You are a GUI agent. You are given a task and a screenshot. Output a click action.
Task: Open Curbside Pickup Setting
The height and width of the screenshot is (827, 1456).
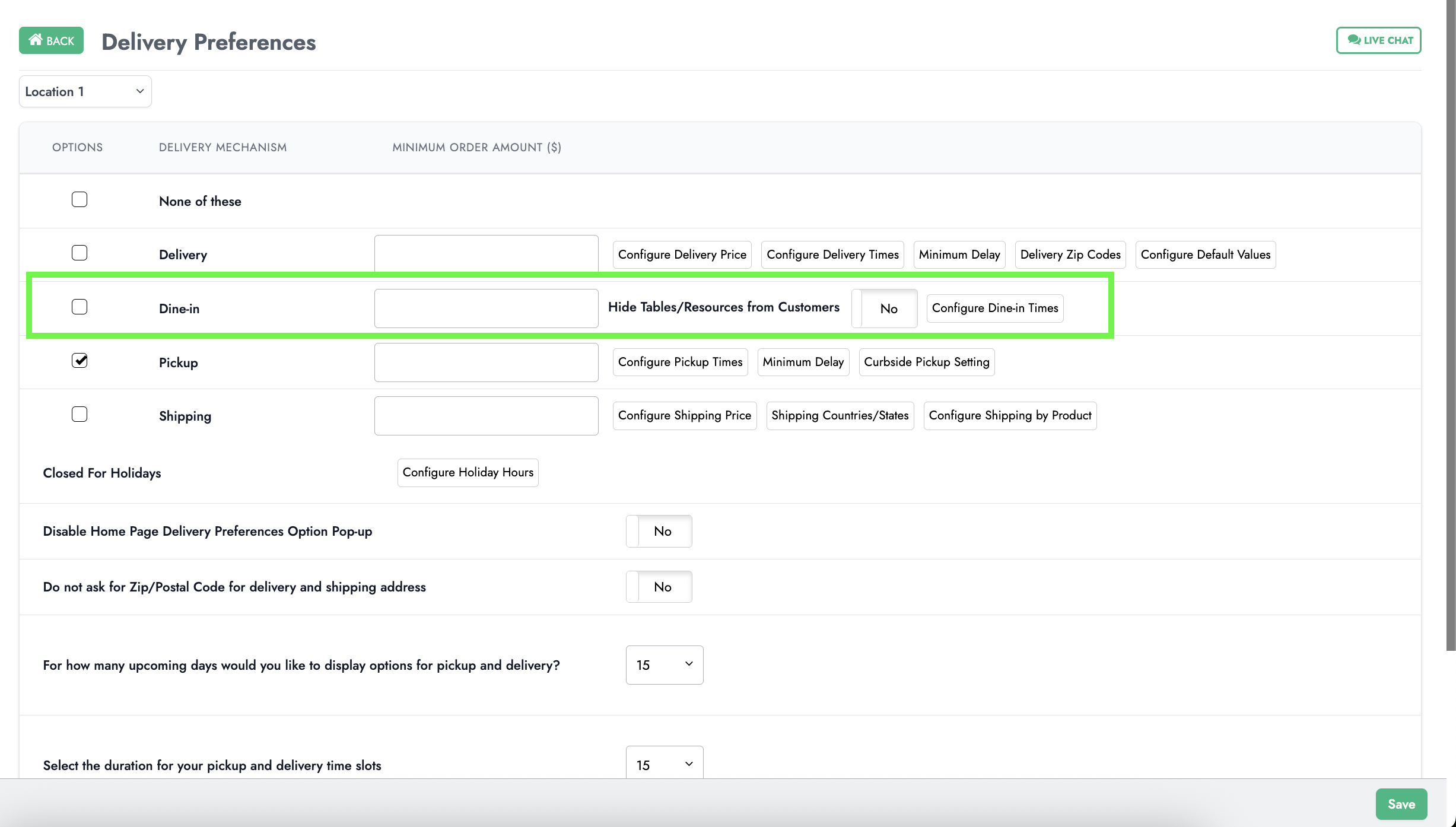[926, 362]
